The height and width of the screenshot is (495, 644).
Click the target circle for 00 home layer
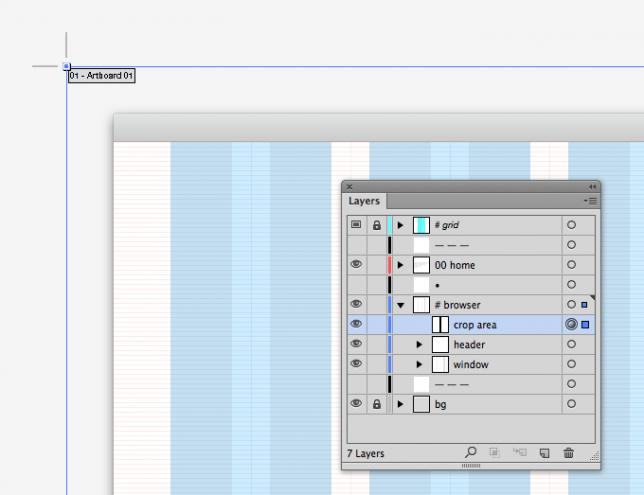point(571,265)
